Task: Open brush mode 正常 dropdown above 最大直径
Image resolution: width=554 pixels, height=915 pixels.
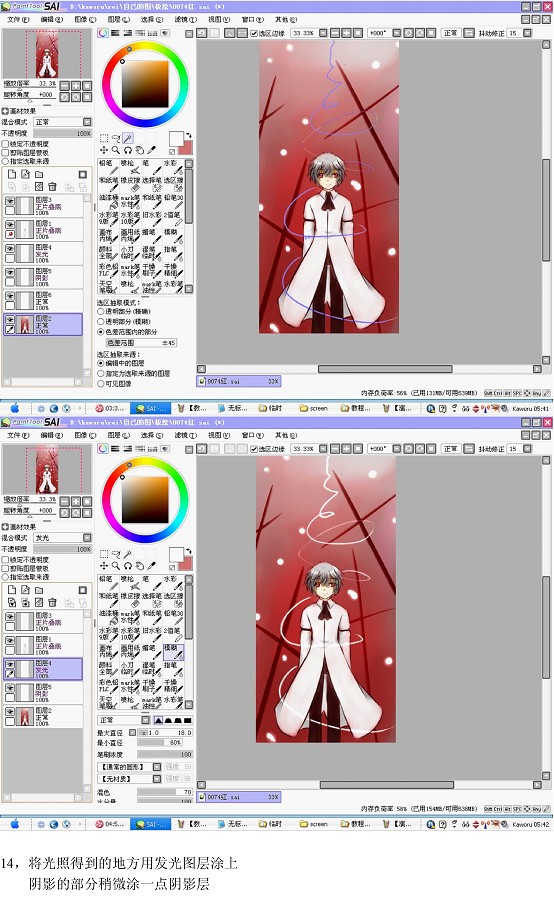Action: (124, 721)
